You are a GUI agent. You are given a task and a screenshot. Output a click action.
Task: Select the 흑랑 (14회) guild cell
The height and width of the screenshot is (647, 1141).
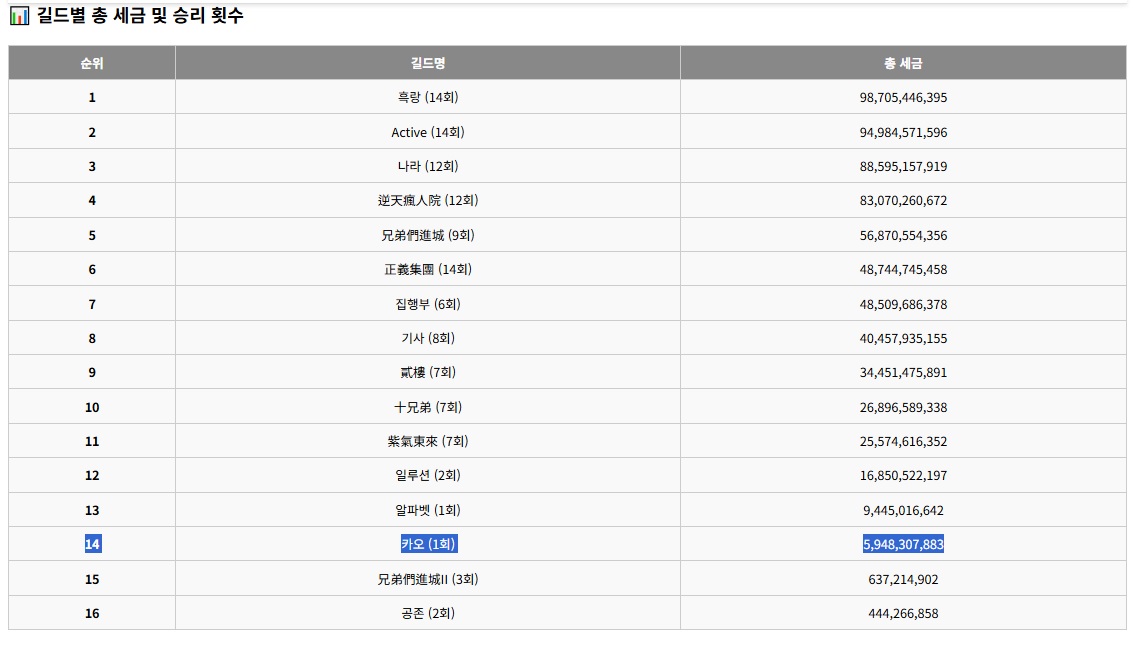pyautogui.click(x=428, y=98)
